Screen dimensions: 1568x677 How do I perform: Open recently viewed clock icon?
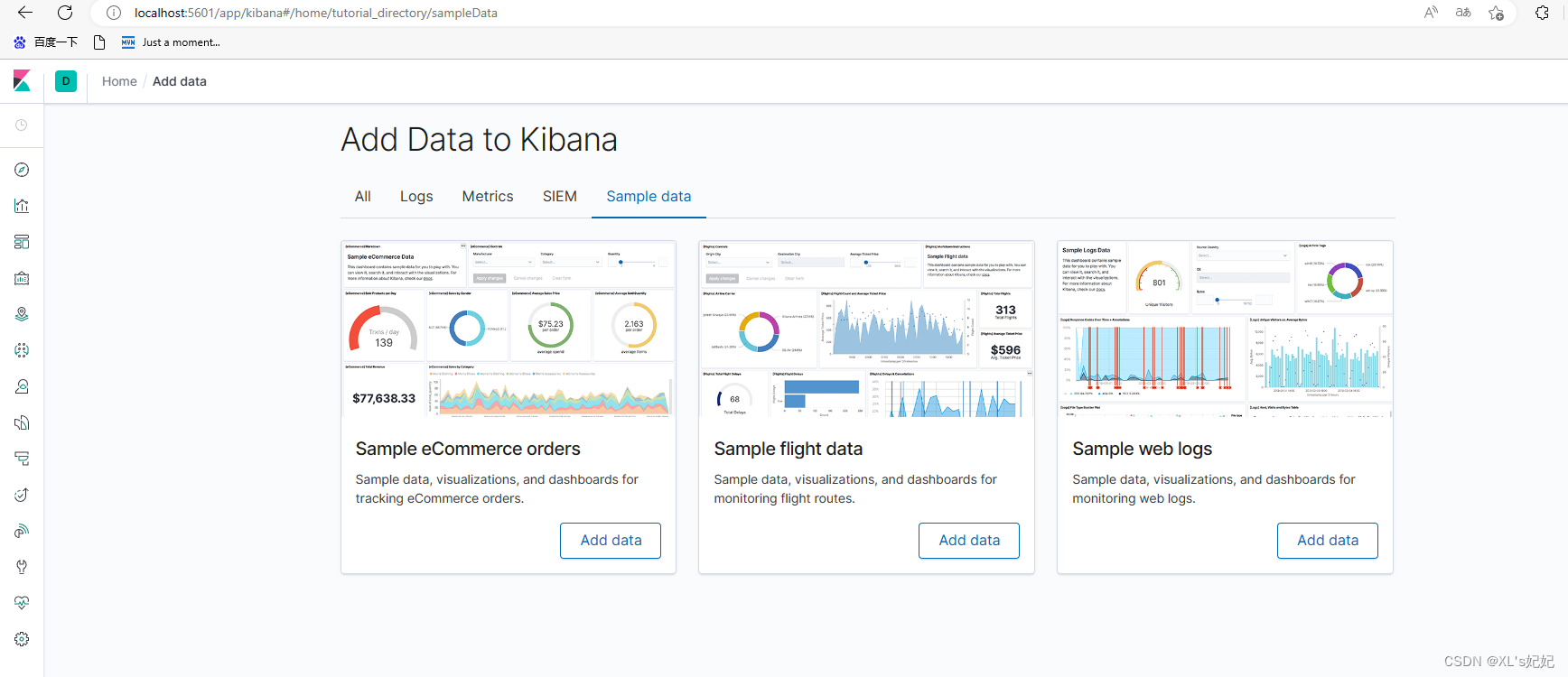click(22, 125)
